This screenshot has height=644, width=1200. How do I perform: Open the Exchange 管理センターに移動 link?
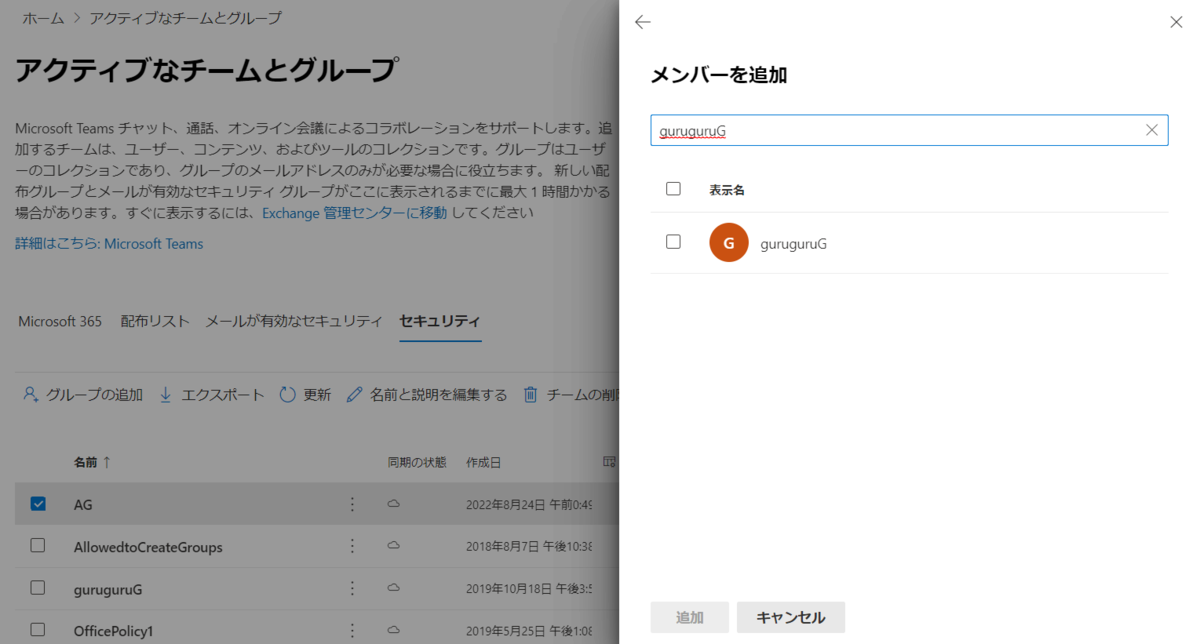point(355,213)
